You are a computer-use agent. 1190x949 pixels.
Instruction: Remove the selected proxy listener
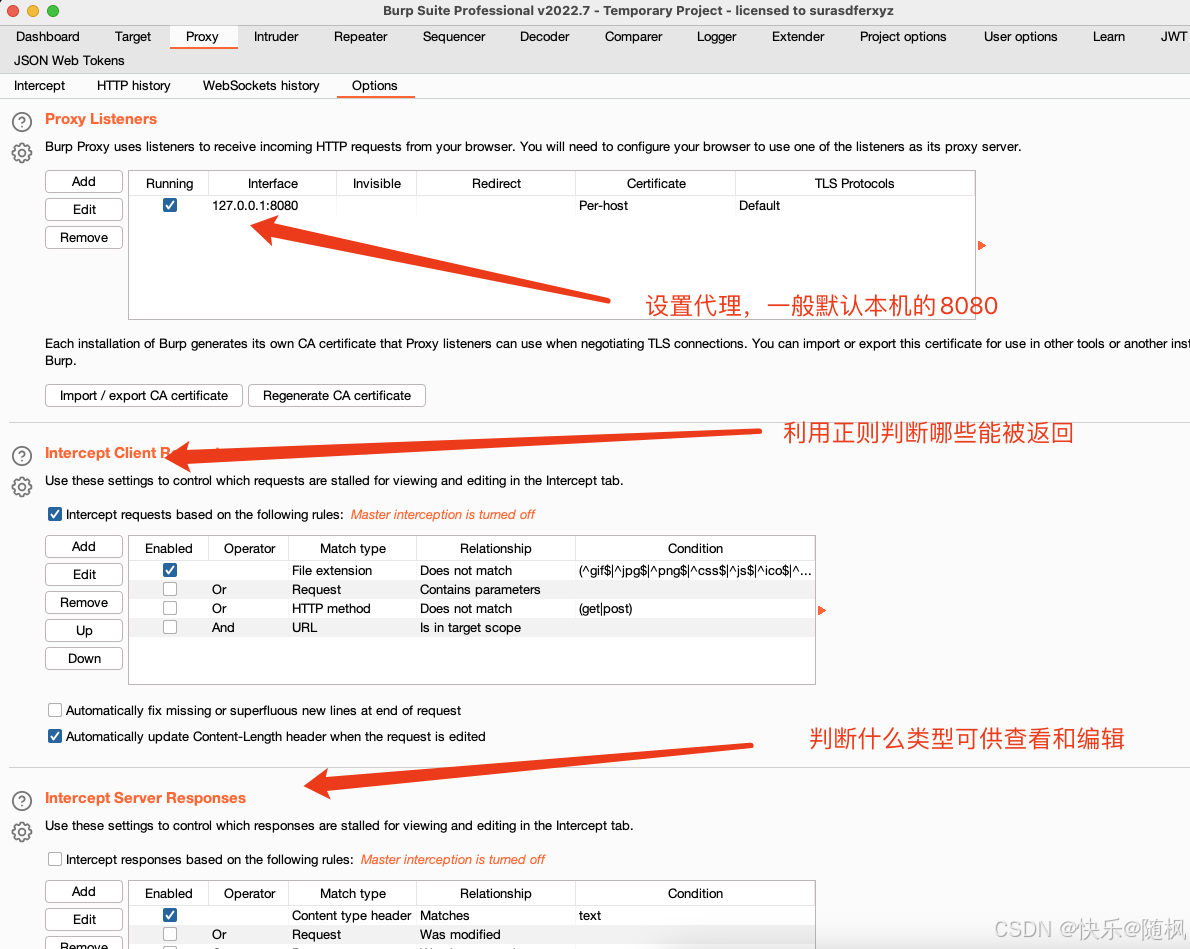[83, 238]
